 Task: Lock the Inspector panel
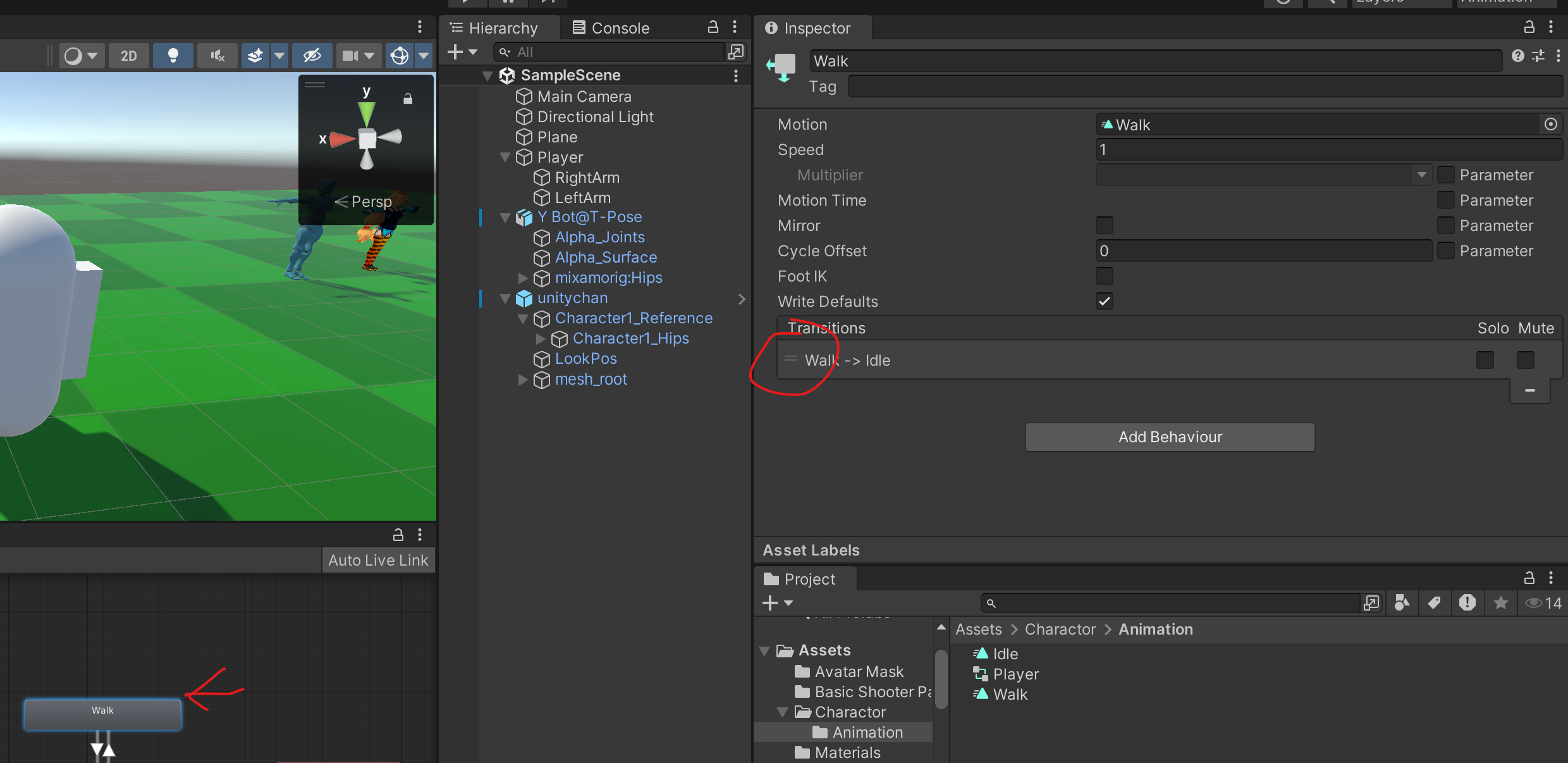(1529, 27)
